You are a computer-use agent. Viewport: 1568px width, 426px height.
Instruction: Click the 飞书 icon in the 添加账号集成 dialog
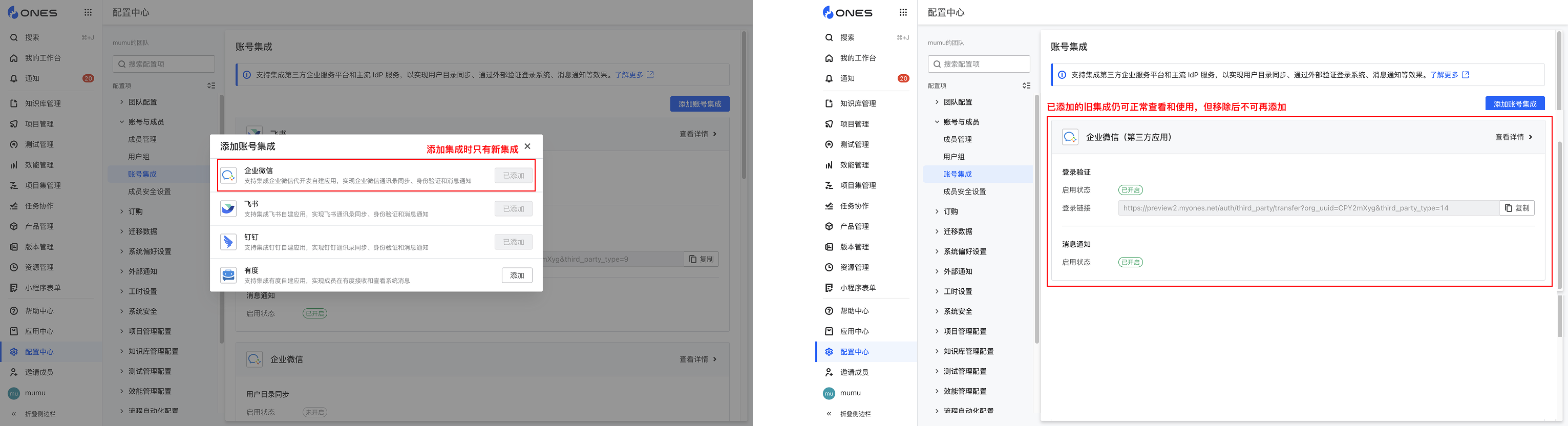(228, 209)
